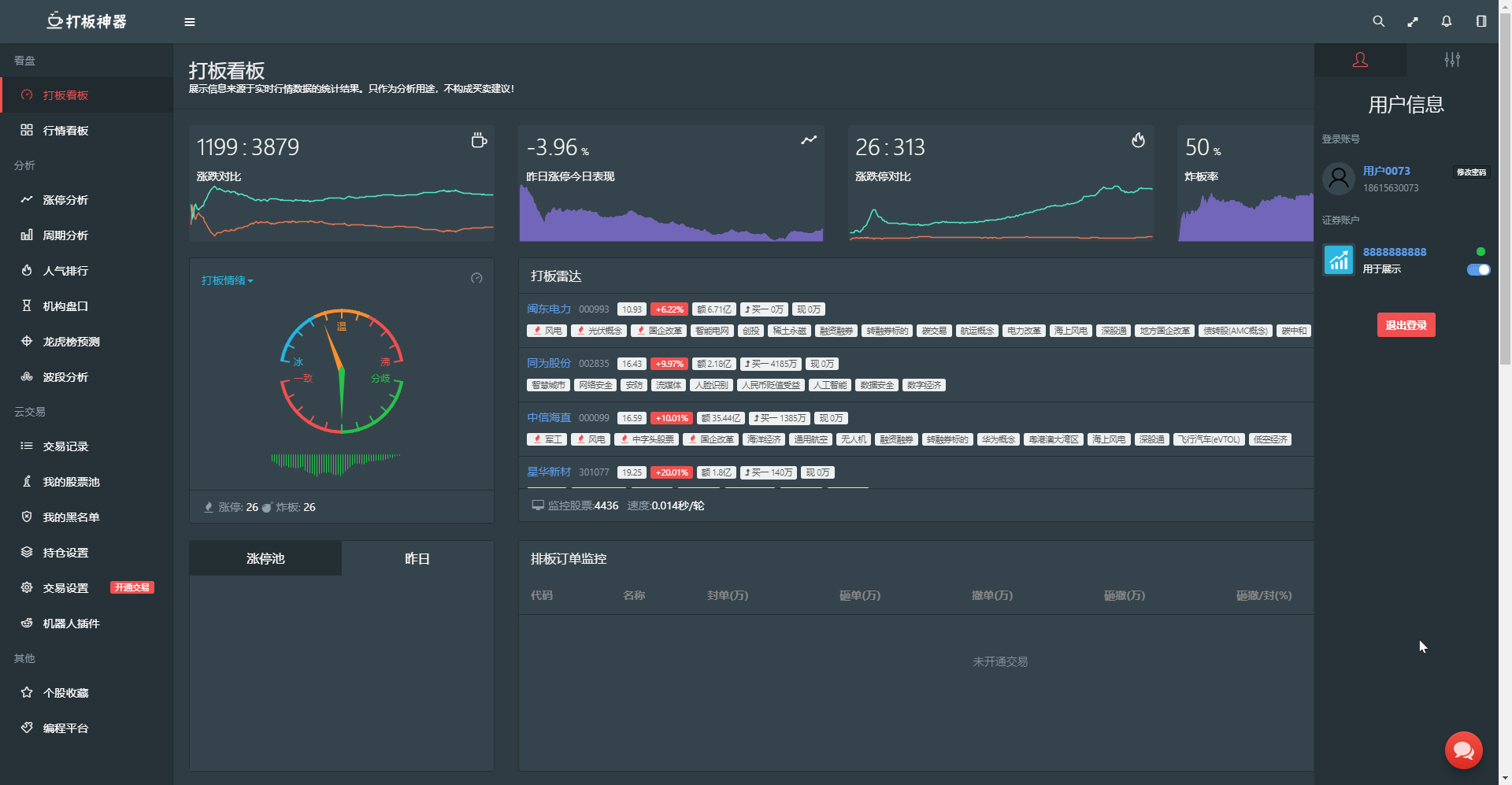Click the 砸撤/封(%) column header
The image size is (1512, 785).
(x=1264, y=595)
